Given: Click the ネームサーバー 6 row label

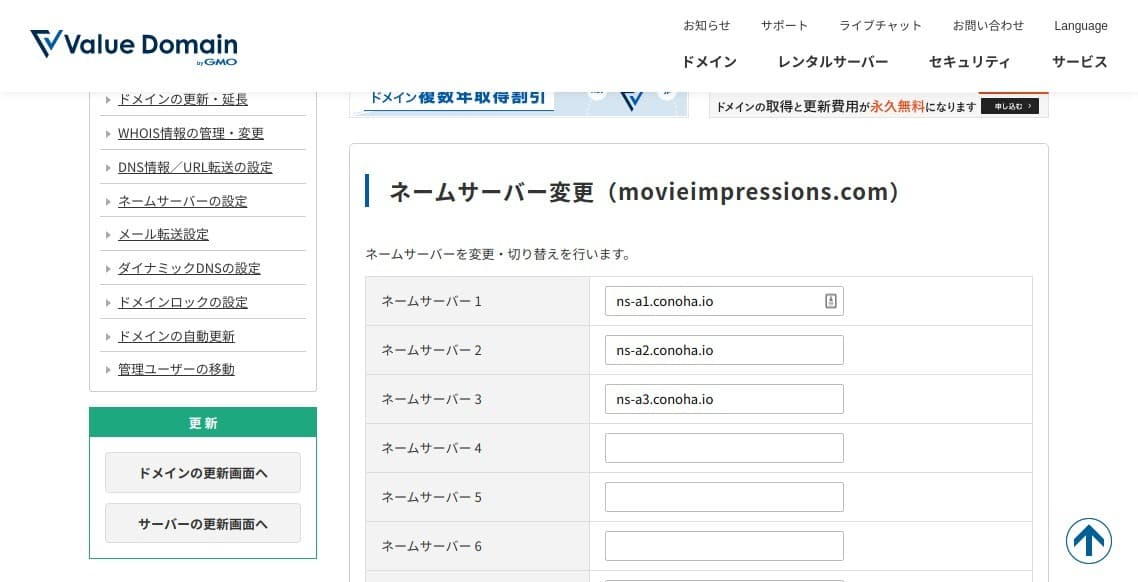Looking at the screenshot, I should [431, 546].
